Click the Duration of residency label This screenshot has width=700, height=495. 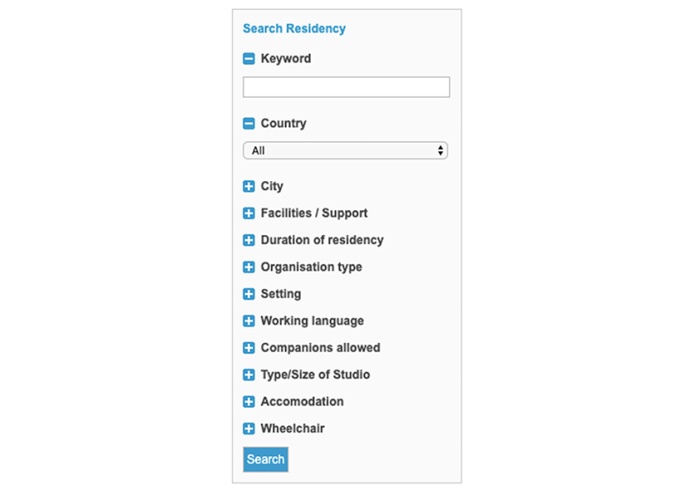click(x=322, y=240)
